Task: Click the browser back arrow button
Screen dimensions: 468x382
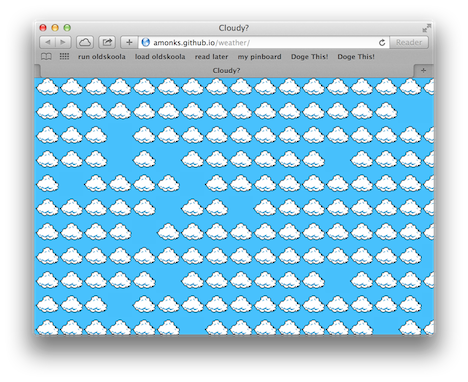Action: pos(47,42)
